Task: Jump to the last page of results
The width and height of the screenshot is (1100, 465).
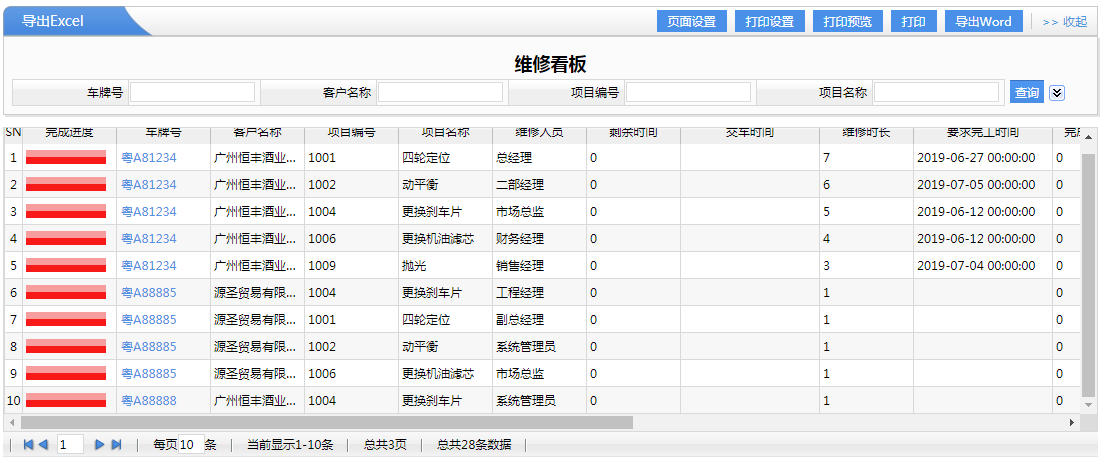Action: click(x=116, y=444)
